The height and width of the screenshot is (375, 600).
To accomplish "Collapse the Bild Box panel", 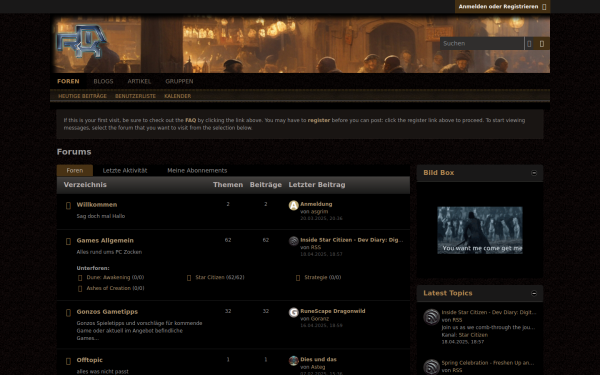I will pos(534,173).
